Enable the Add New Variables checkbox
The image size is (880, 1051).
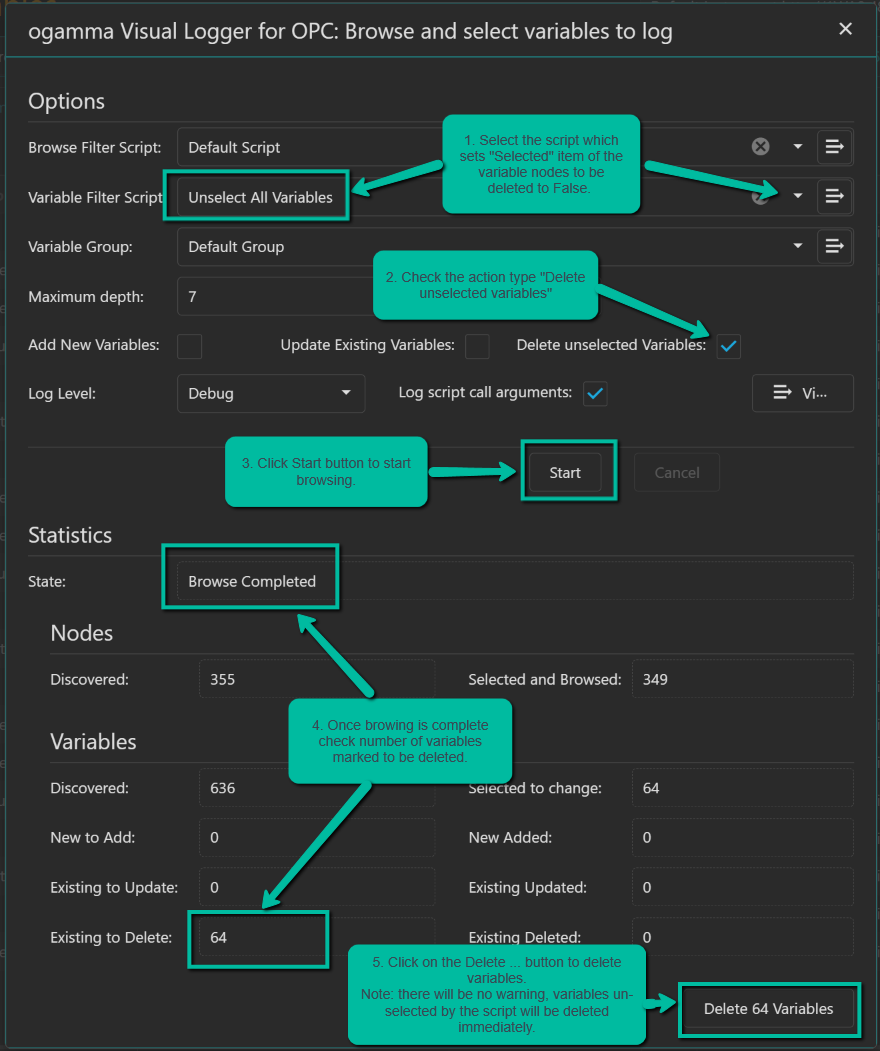point(190,346)
